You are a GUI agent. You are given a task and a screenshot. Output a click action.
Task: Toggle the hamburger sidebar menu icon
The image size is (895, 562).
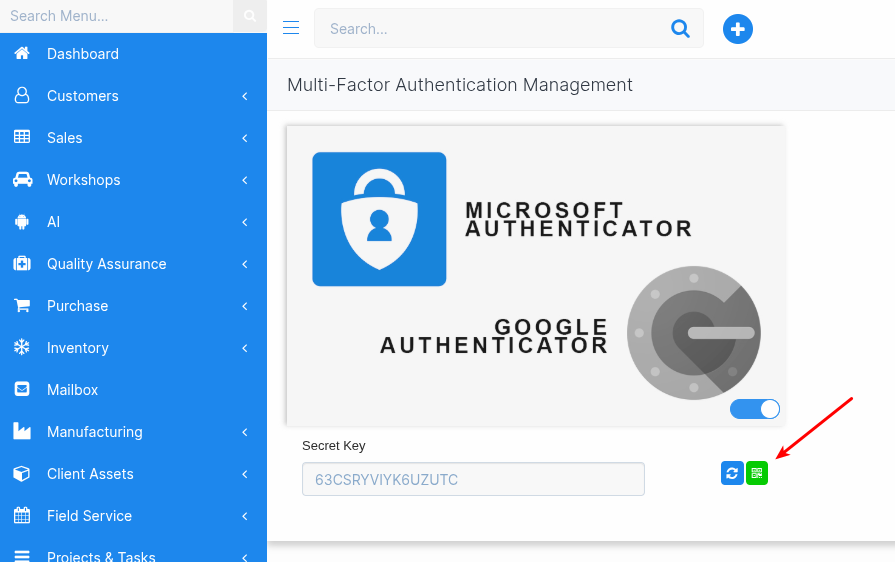pos(291,28)
